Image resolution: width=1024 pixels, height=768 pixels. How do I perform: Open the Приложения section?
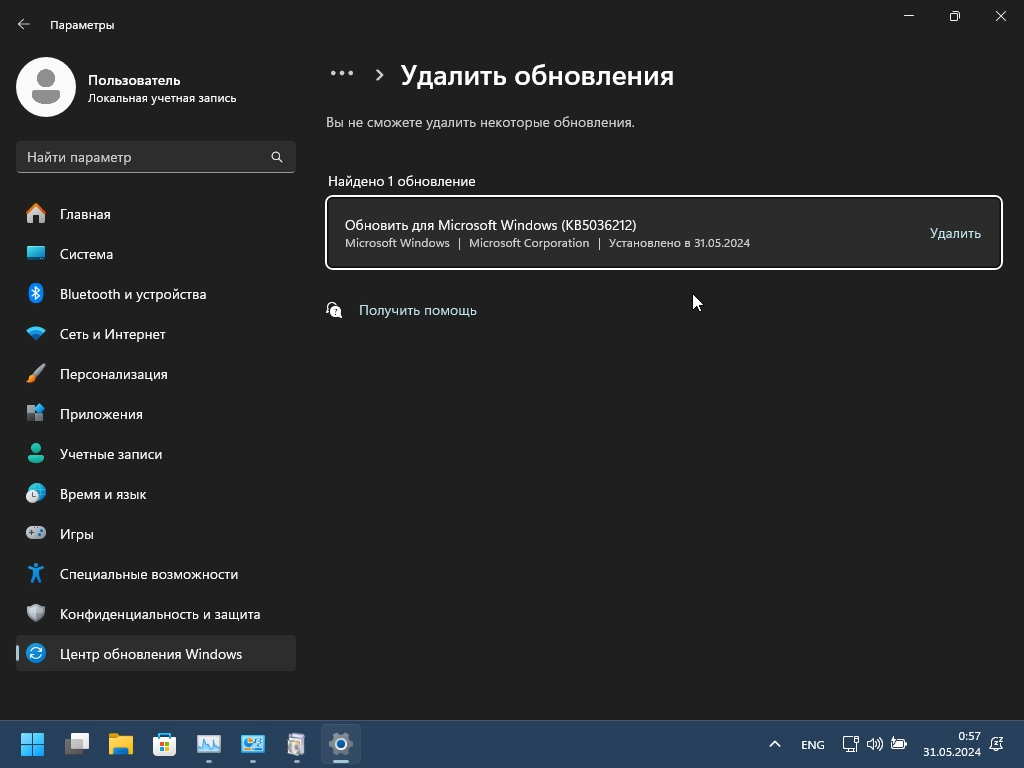[155, 414]
